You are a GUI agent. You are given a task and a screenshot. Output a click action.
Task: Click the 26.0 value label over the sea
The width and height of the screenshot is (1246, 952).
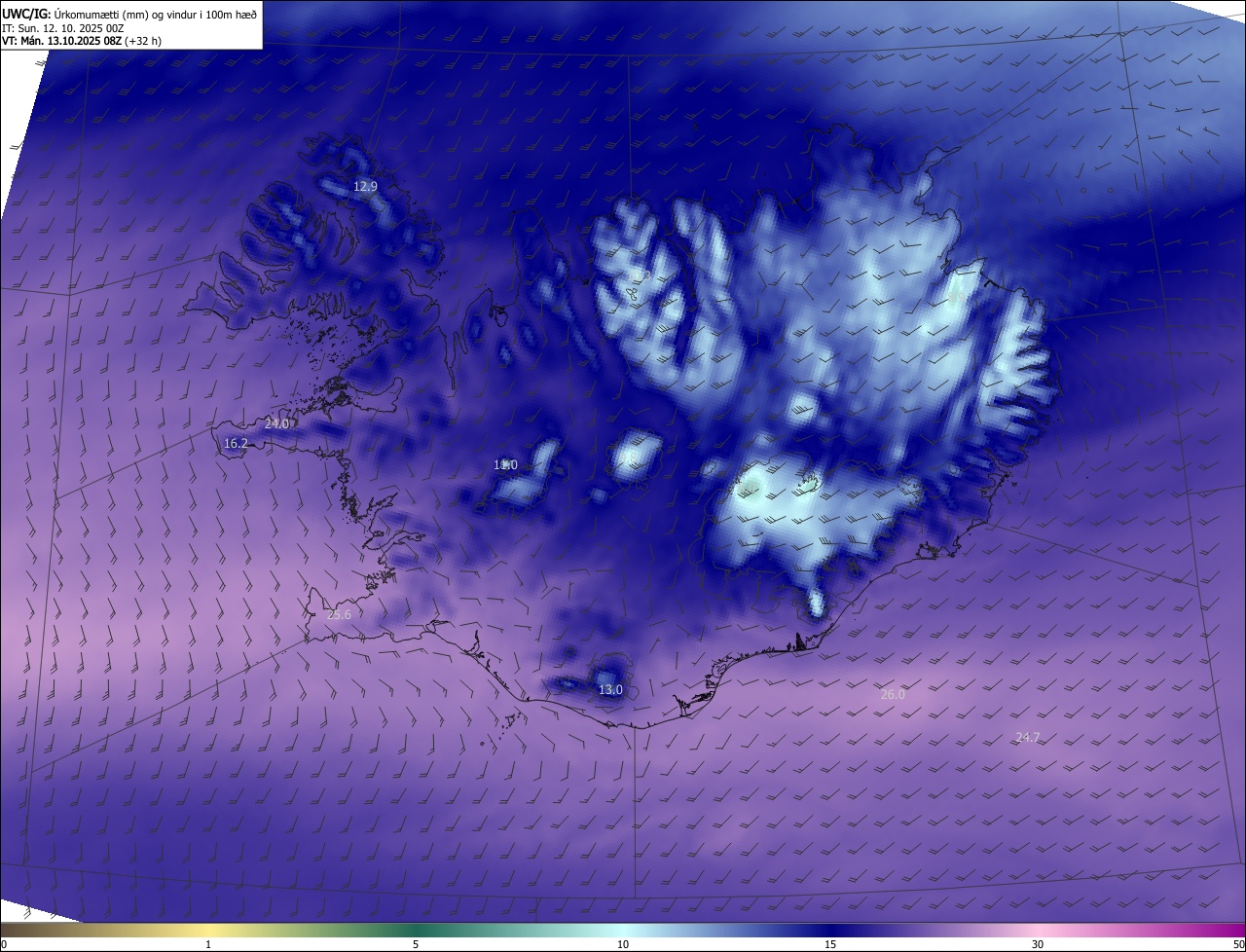point(893,694)
